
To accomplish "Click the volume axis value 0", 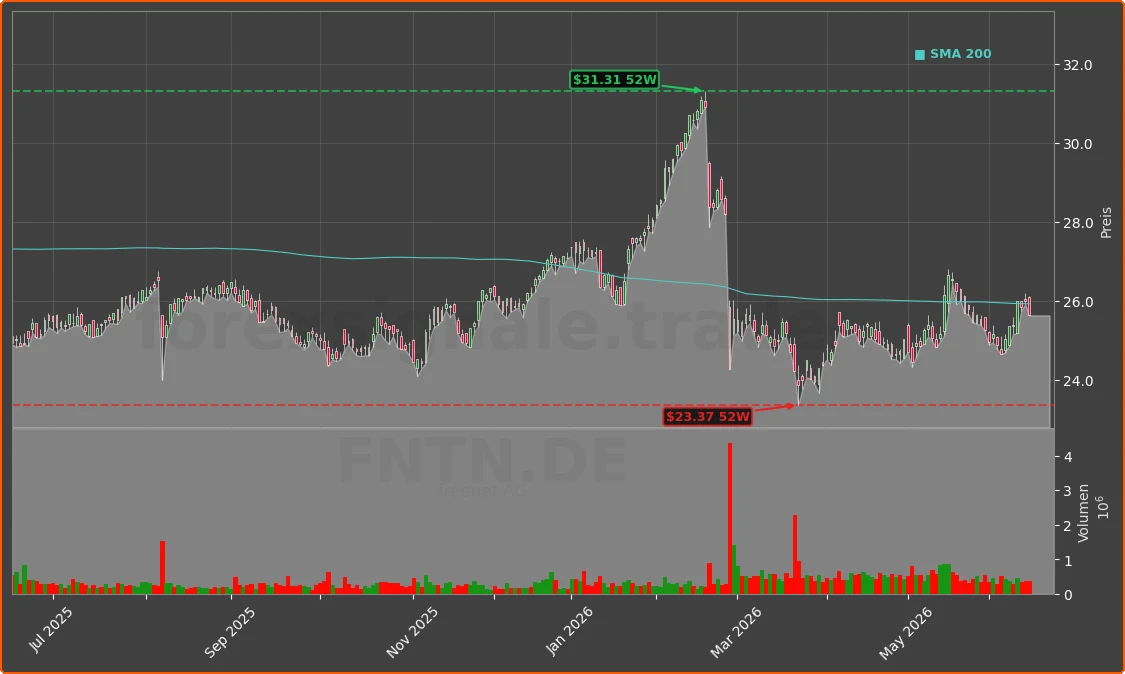I will (1068, 595).
